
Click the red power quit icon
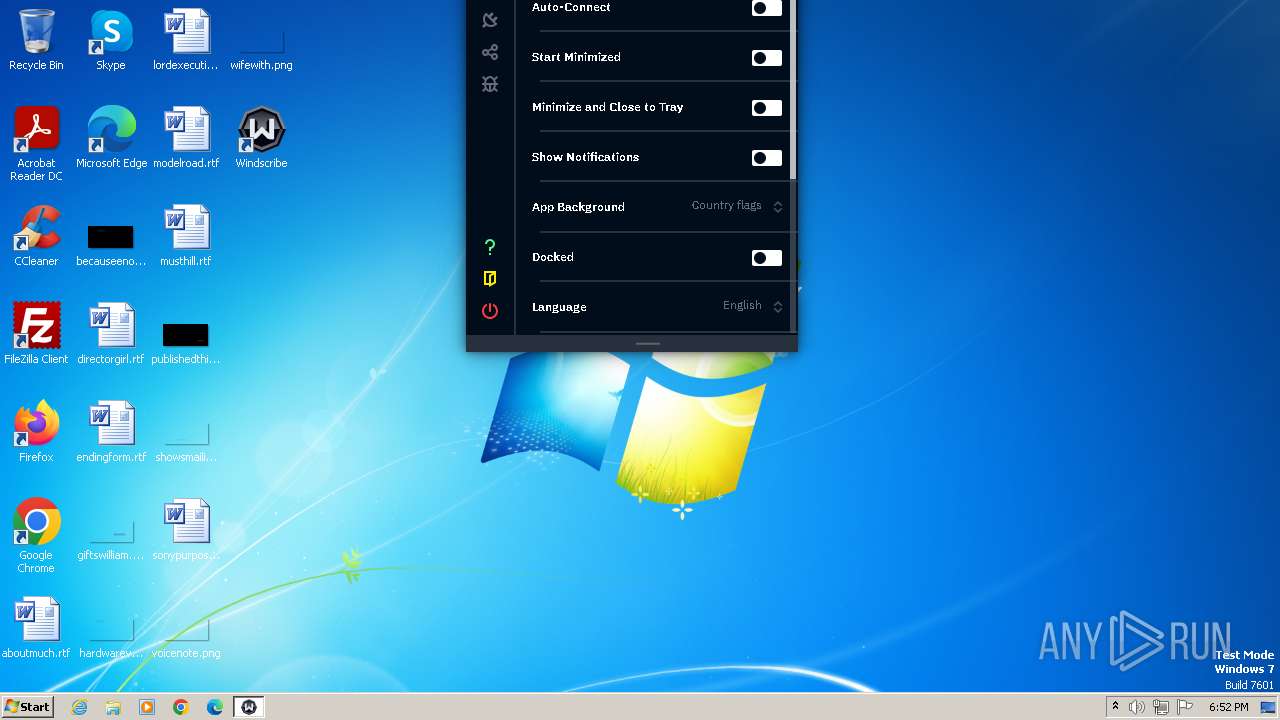click(x=490, y=311)
